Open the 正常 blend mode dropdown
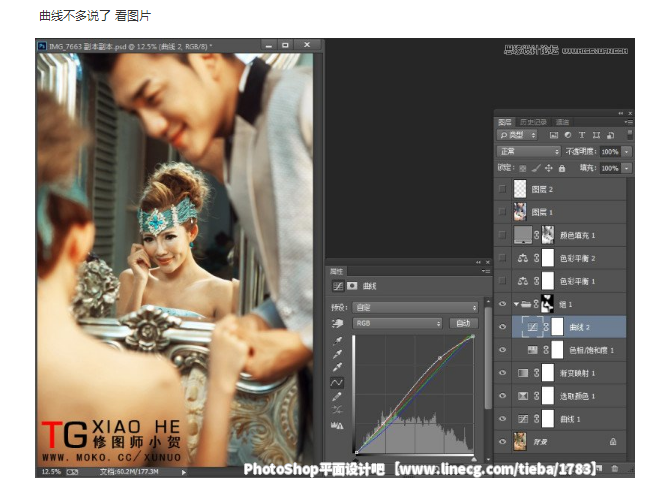652x488 pixels. click(529, 152)
